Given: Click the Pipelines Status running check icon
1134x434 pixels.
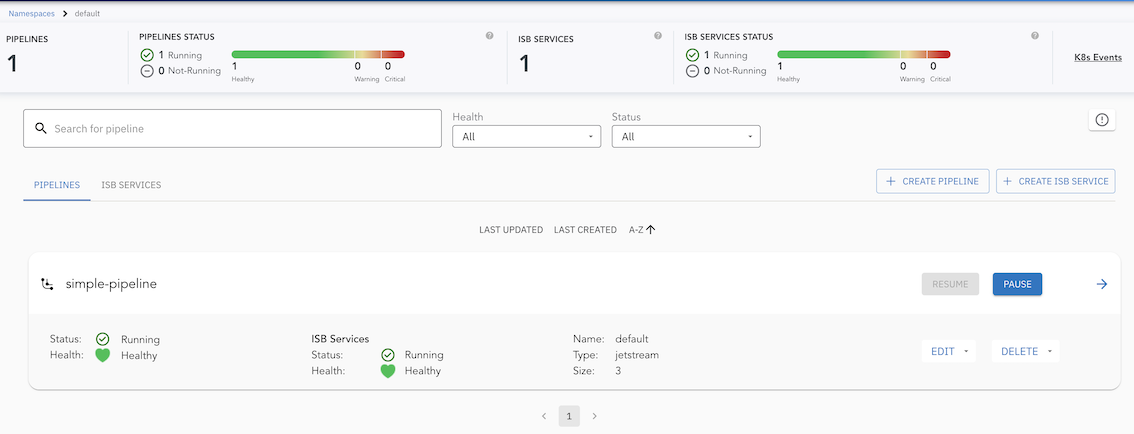Looking at the screenshot, I should pos(147,55).
